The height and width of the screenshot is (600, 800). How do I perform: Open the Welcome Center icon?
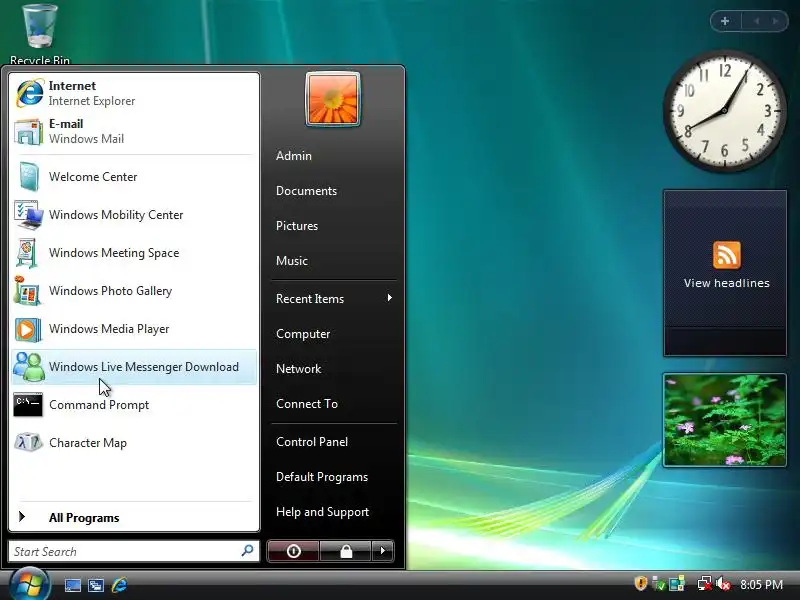click(28, 177)
